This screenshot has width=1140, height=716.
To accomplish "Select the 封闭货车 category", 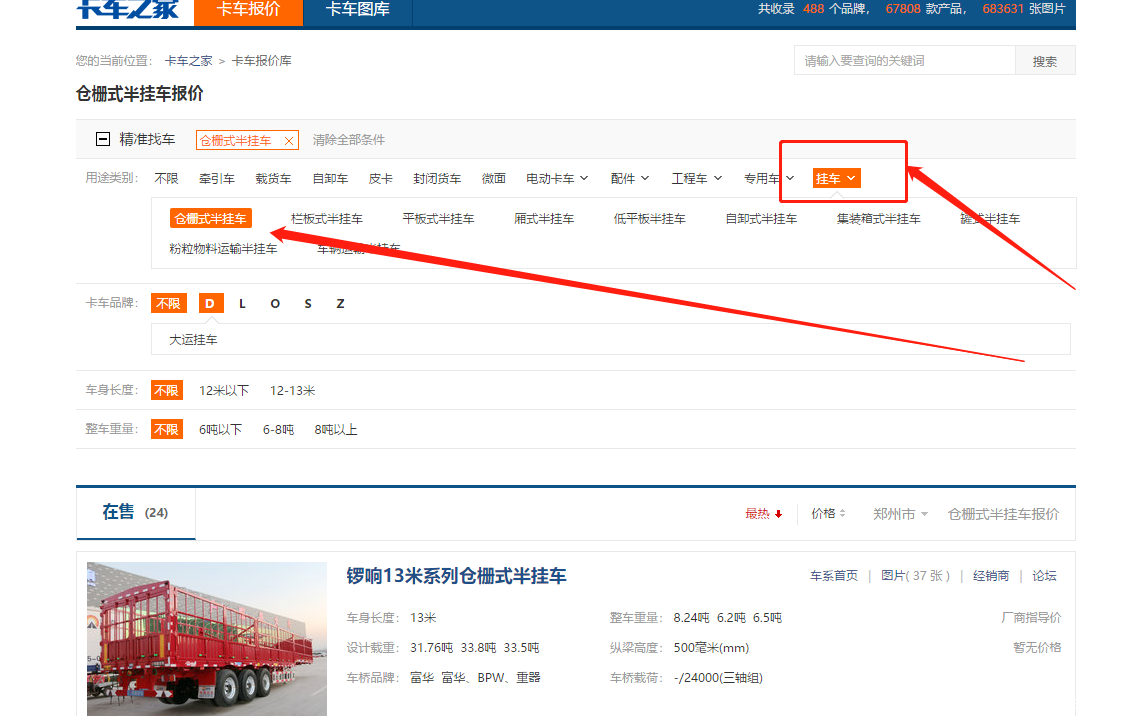I will (x=437, y=178).
